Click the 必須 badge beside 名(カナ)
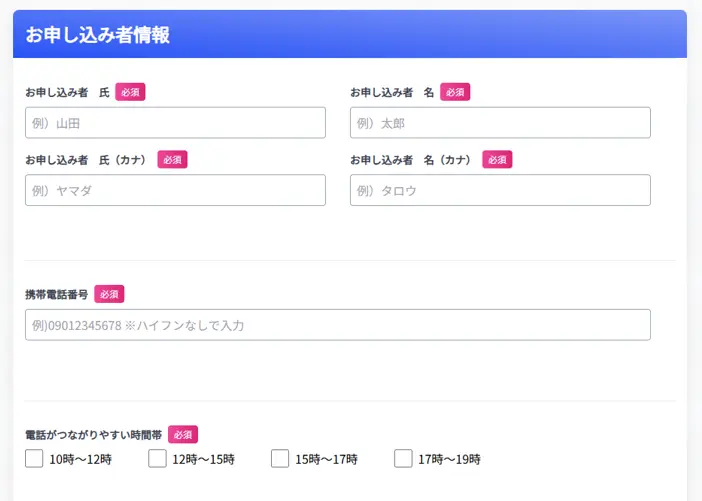Image resolution: width=702 pixels, height=501 pixels. (x=497, y=159)
